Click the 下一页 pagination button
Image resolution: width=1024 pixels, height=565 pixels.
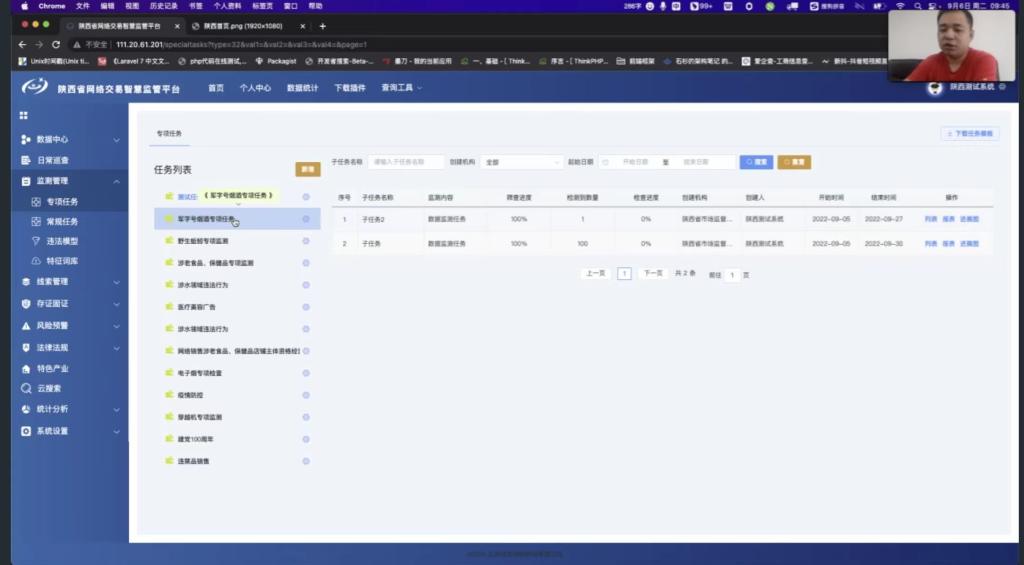pyautogui.click(x=653, y=274)
